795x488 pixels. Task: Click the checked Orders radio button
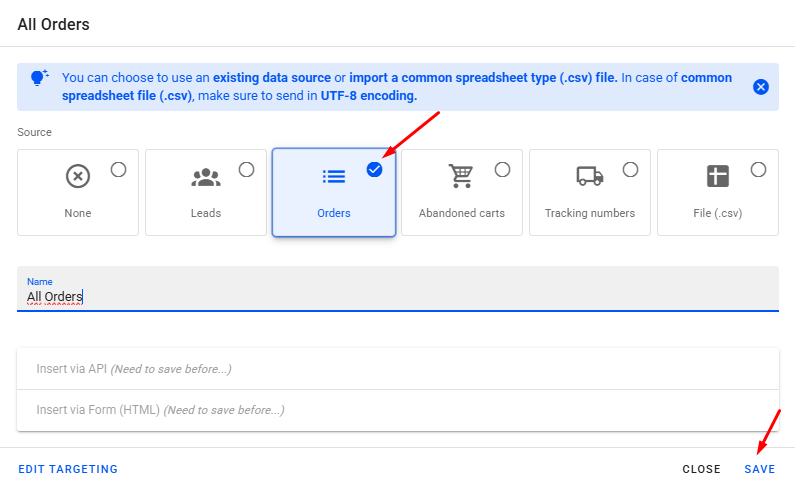click(374, 170)
